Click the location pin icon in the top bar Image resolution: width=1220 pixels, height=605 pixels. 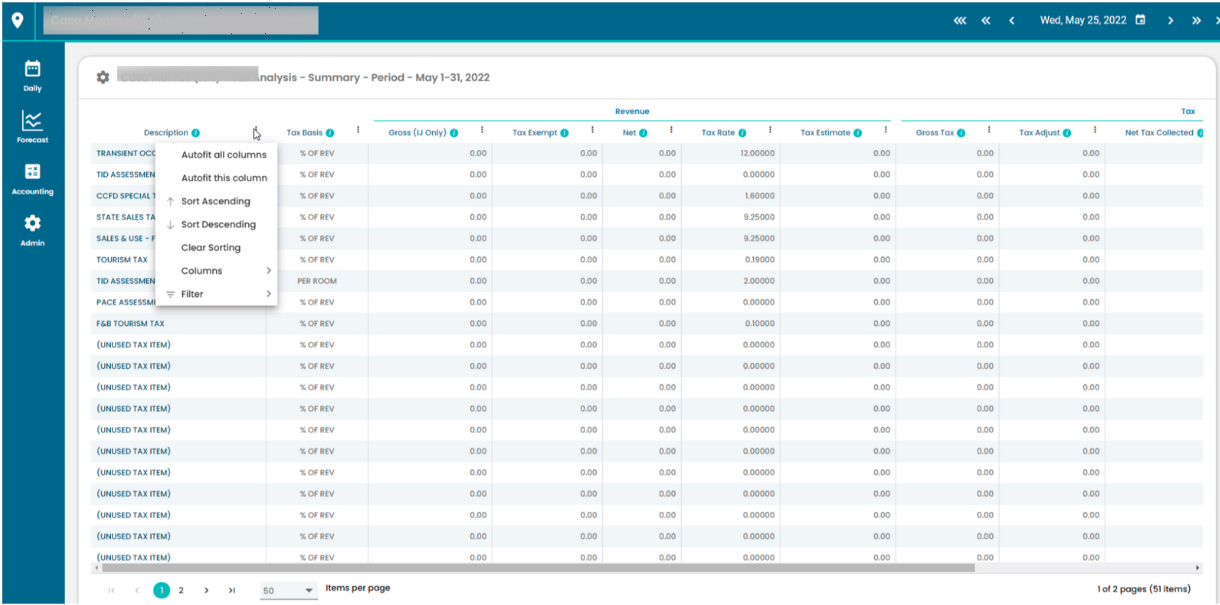[18, 19]
